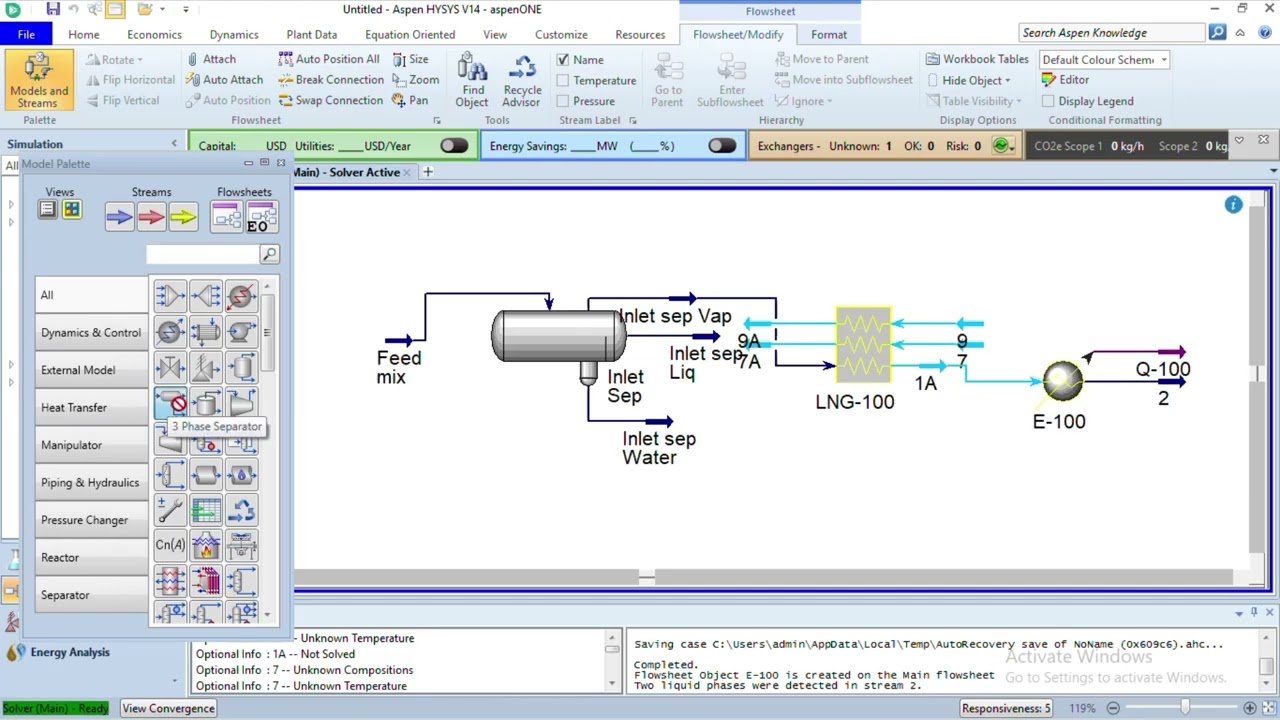Switch to the Dynamics ribbon tab

click(x=234, y=34)
